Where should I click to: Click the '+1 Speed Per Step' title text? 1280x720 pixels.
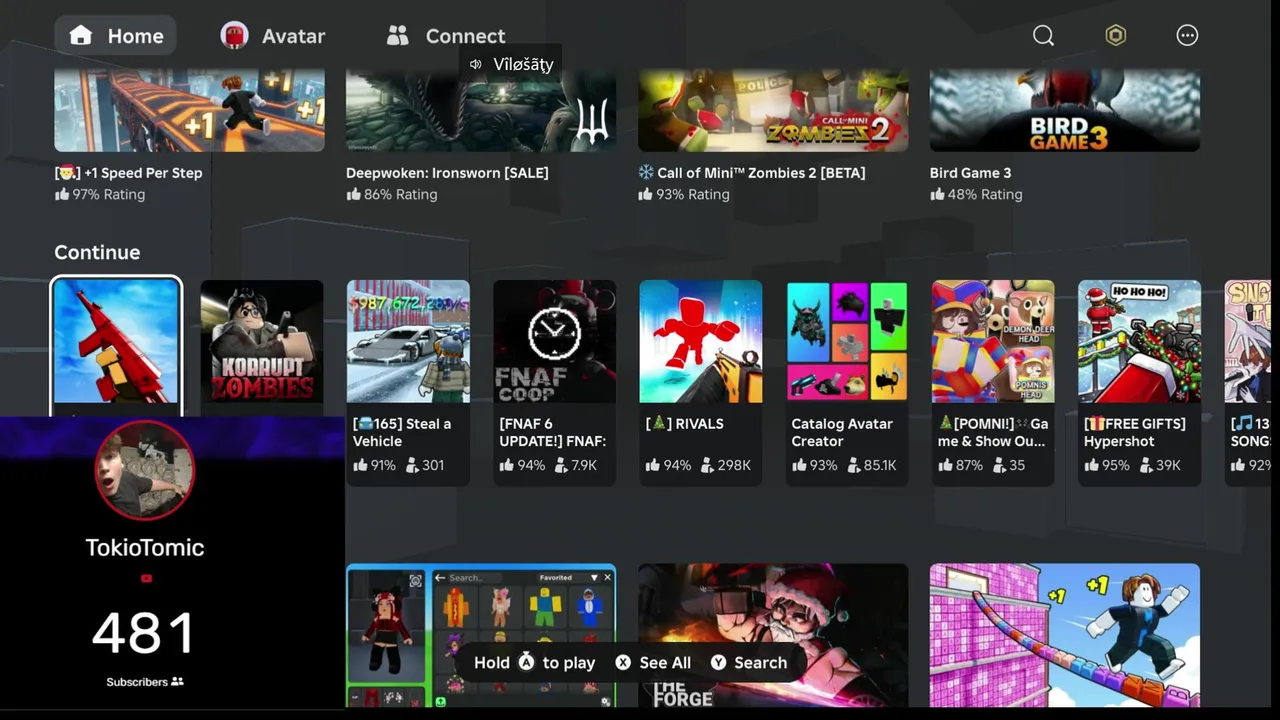(x=143, y=173)
